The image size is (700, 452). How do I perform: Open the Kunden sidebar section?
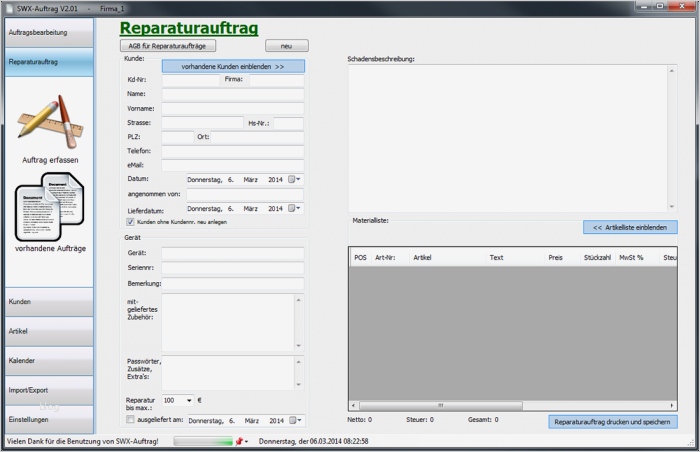[x=49, y=302]
